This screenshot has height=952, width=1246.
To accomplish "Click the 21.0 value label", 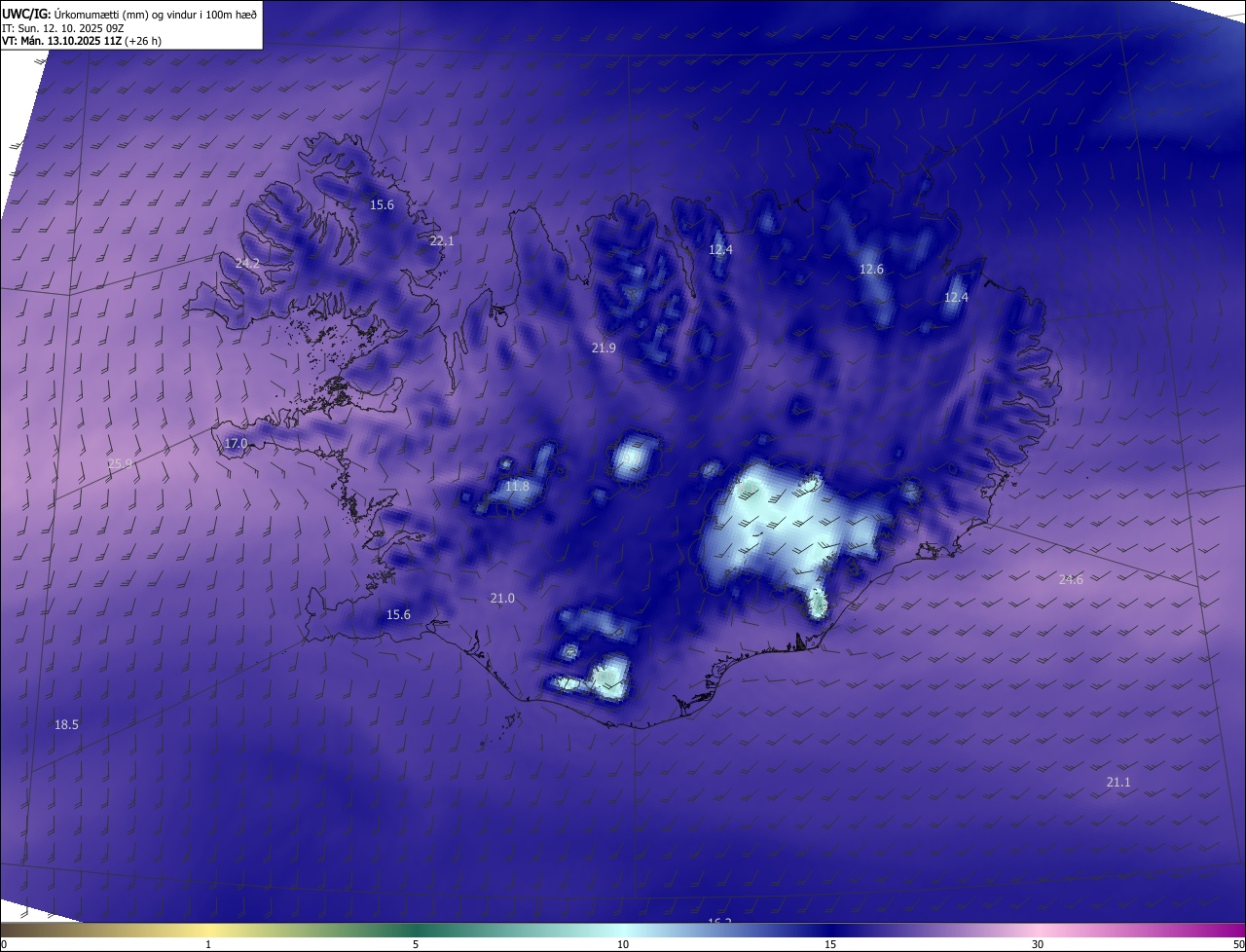I will (x=502, y=599).
